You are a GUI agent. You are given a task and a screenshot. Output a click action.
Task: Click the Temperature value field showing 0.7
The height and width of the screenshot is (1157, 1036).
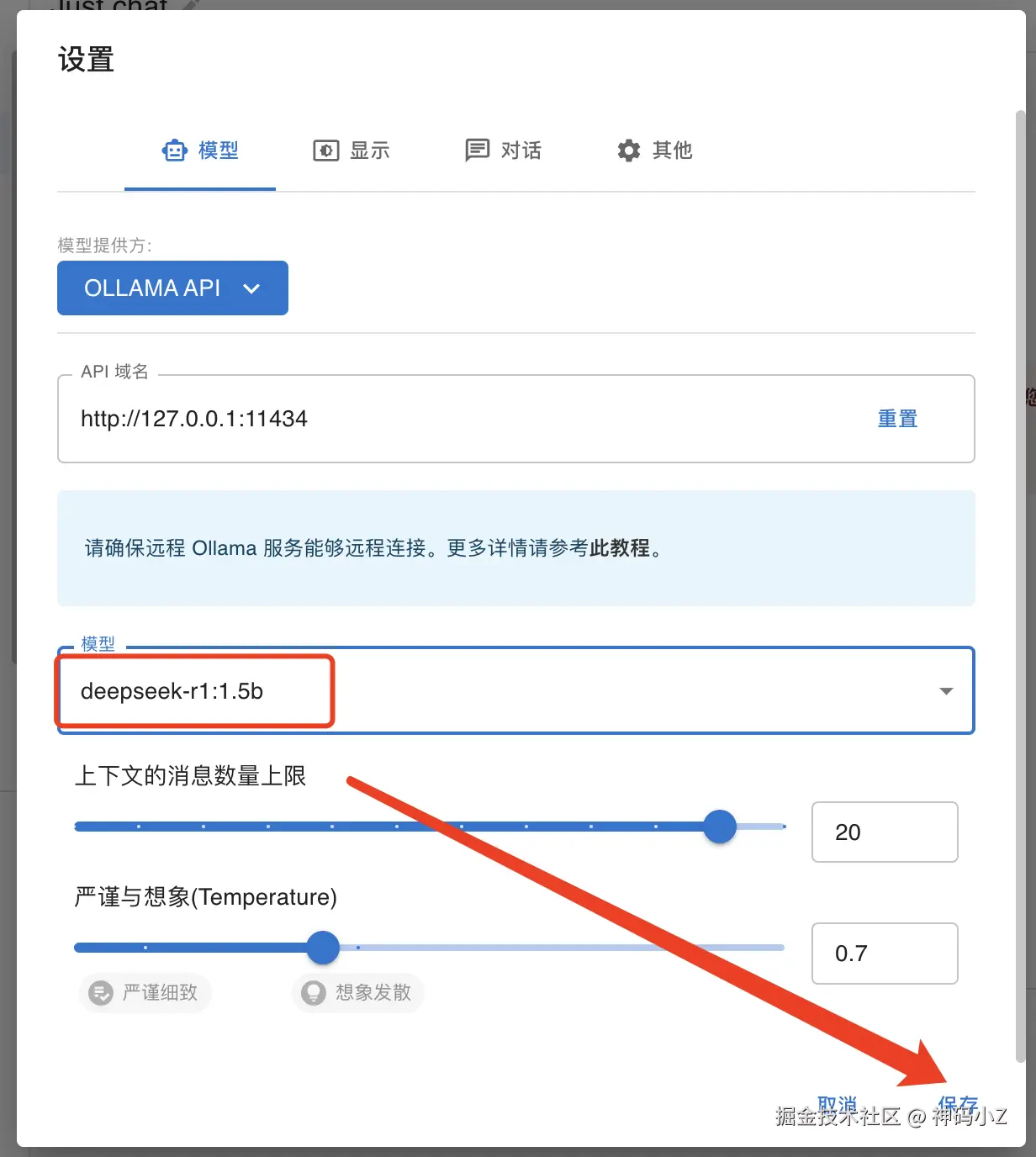click(885, 954)
